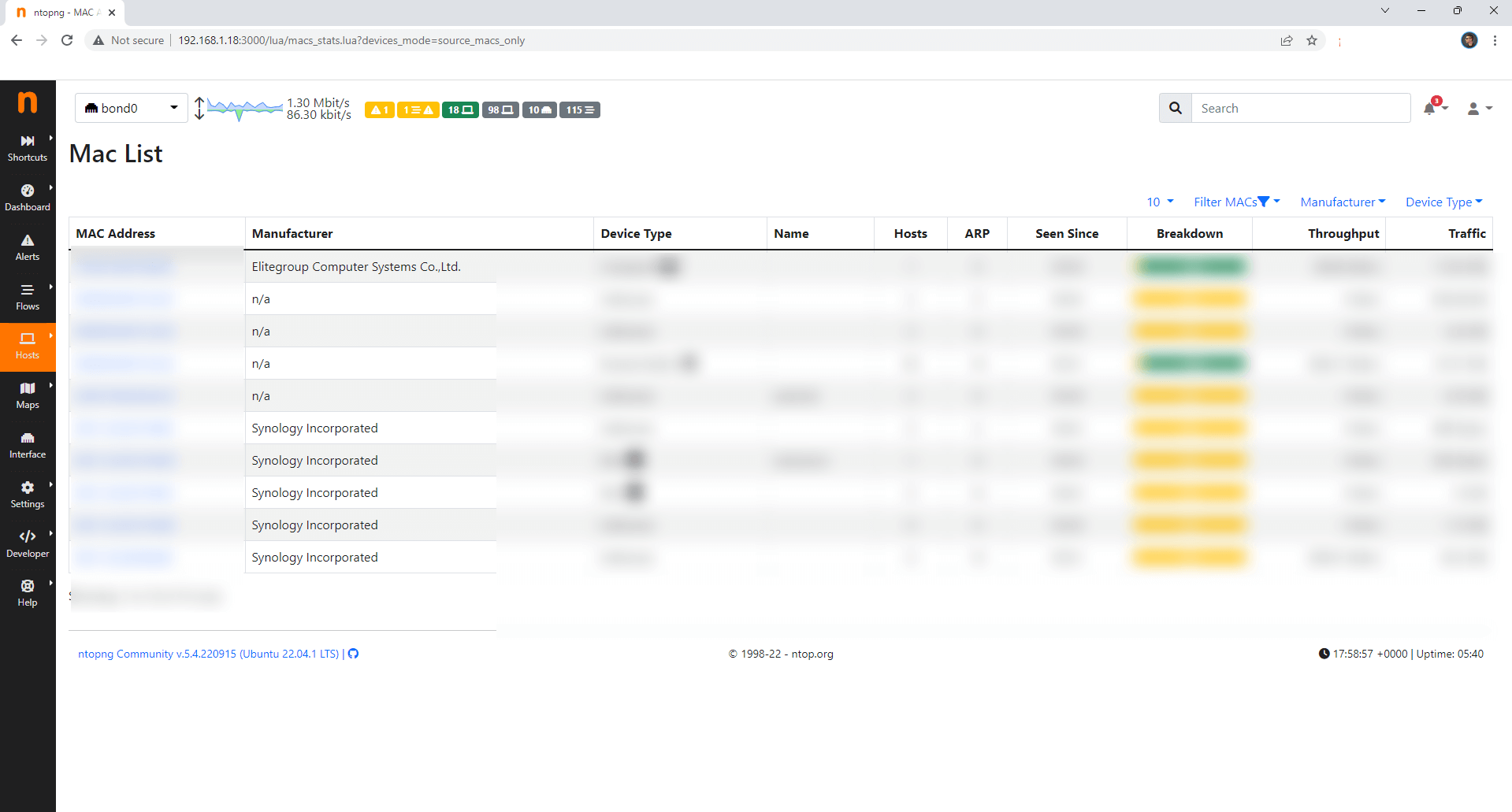1512x812 pixels.
Task: Click the green breakdown bar in Elitegroup row
Action: 1190,267
